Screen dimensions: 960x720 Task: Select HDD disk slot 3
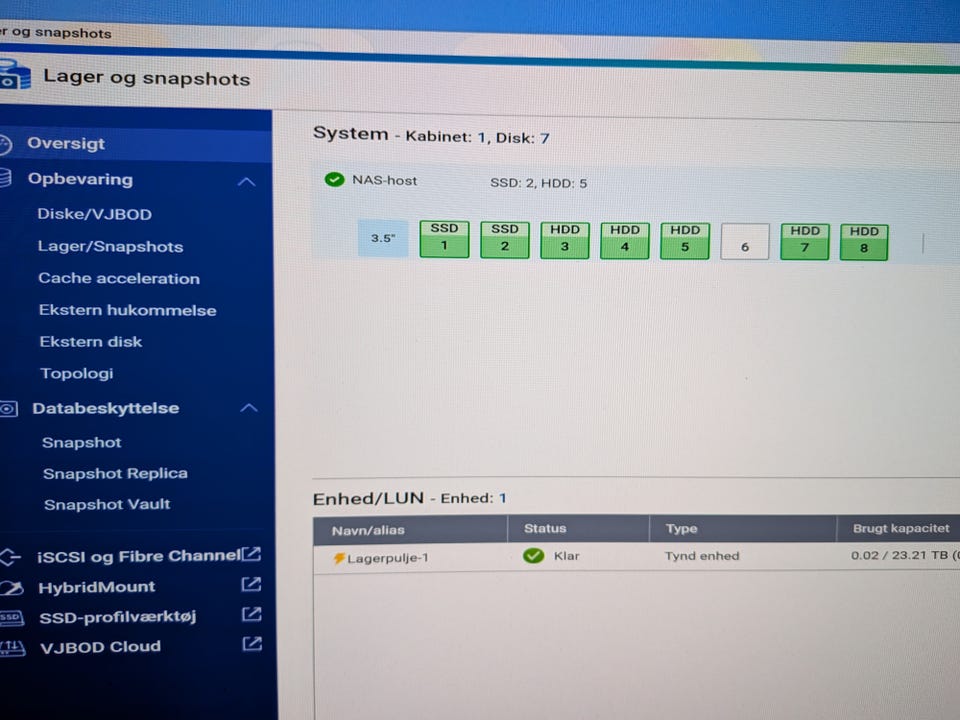[564, 240]
